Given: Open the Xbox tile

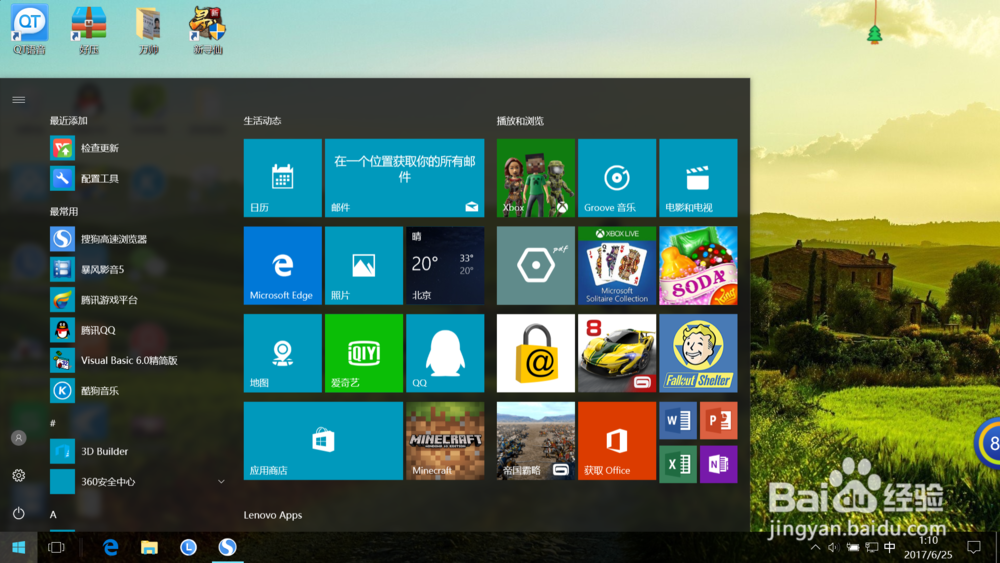Looking at the screenshot, I should (536, 178).
